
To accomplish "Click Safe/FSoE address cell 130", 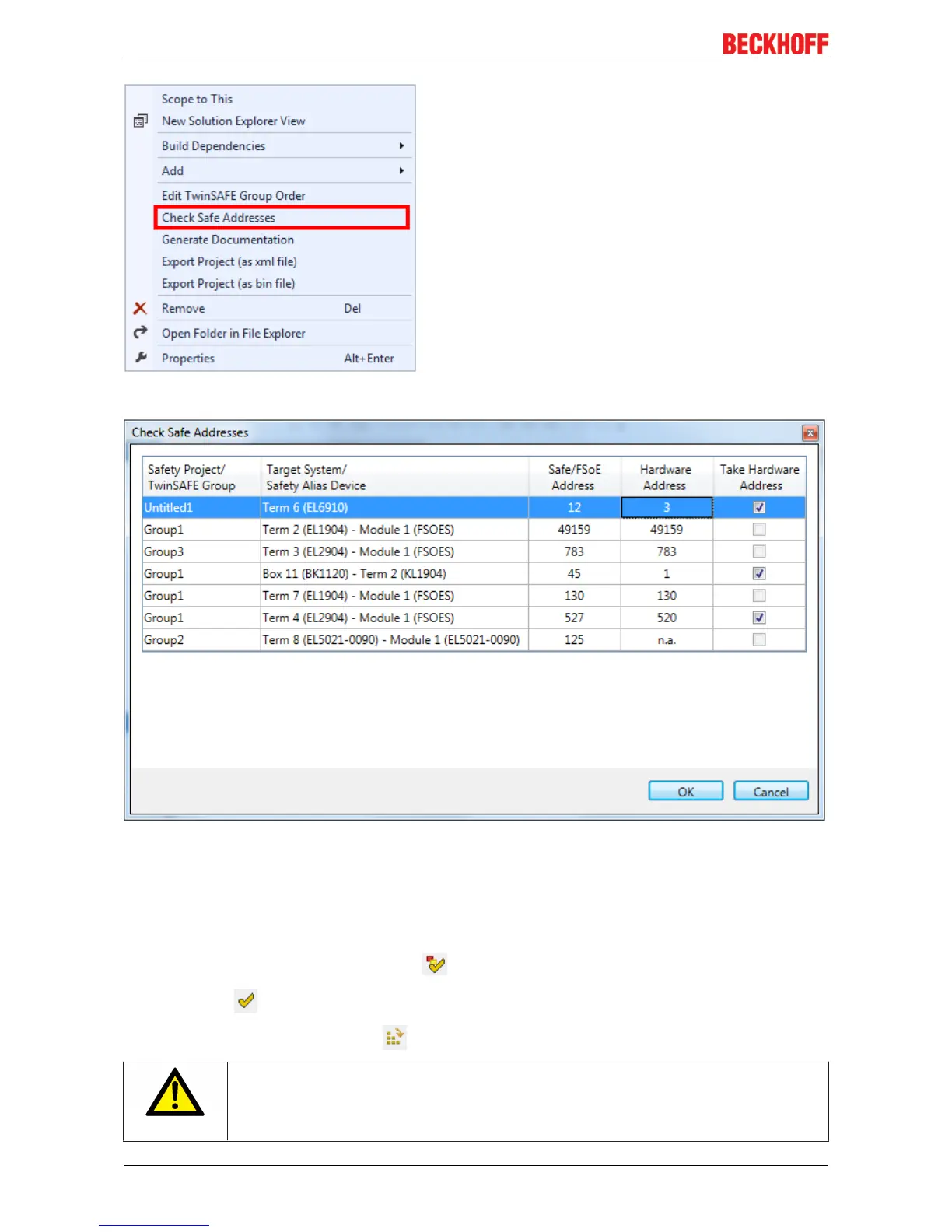I will pyautogui.click(x=575, y=596).
